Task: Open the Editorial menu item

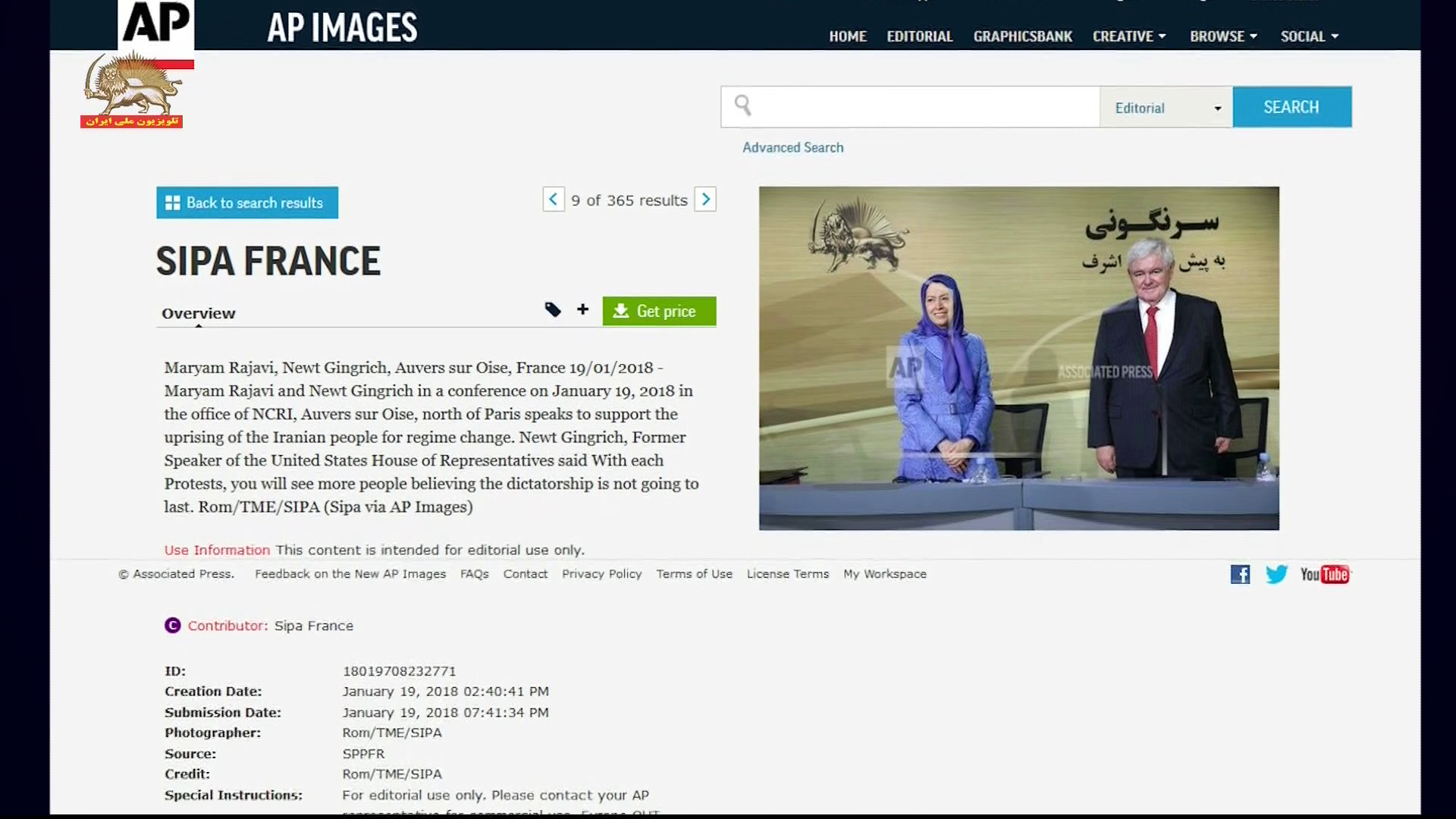Action: (x=920, y=36)
